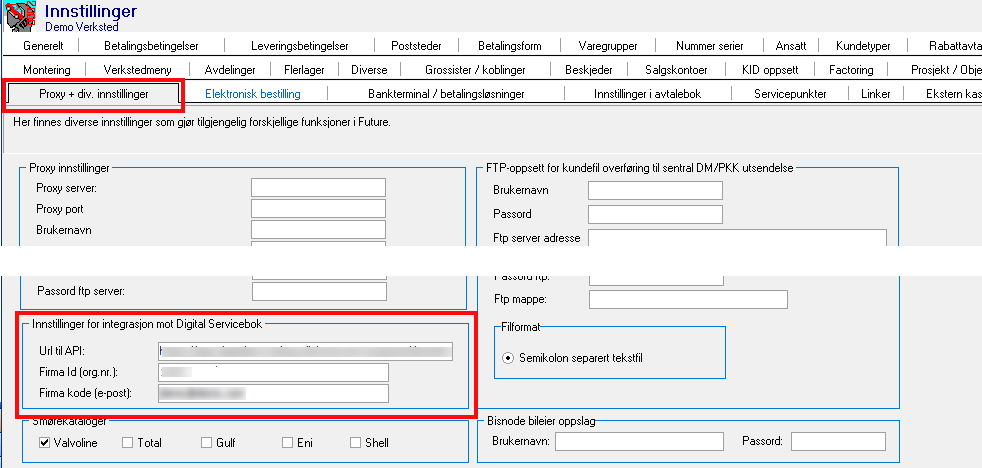Switch to Betalingsbetingelser tab

pos(152,46)
